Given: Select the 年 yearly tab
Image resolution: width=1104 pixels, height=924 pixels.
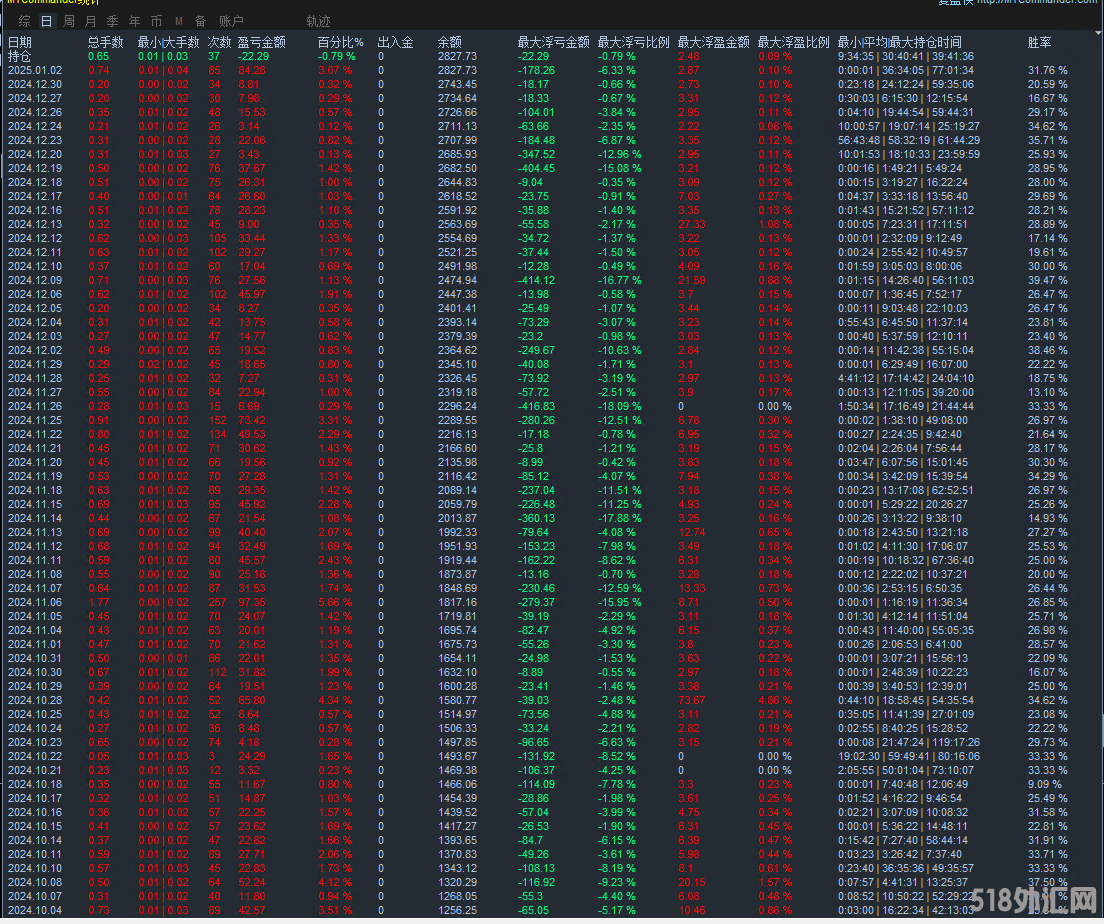Looking at the screenshot, I should coord(134,21).
